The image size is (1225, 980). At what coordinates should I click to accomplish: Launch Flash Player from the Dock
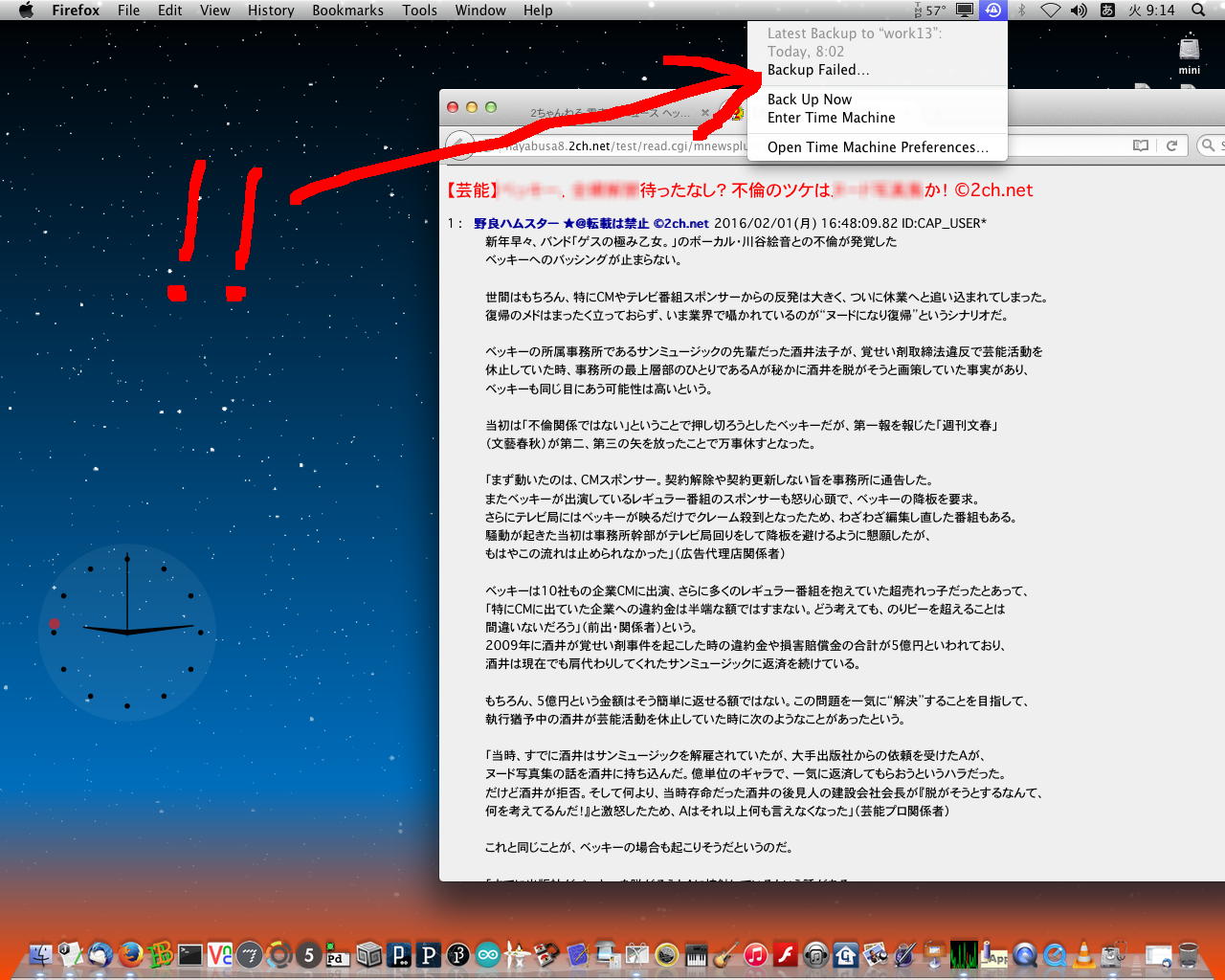tap(785, 954)
